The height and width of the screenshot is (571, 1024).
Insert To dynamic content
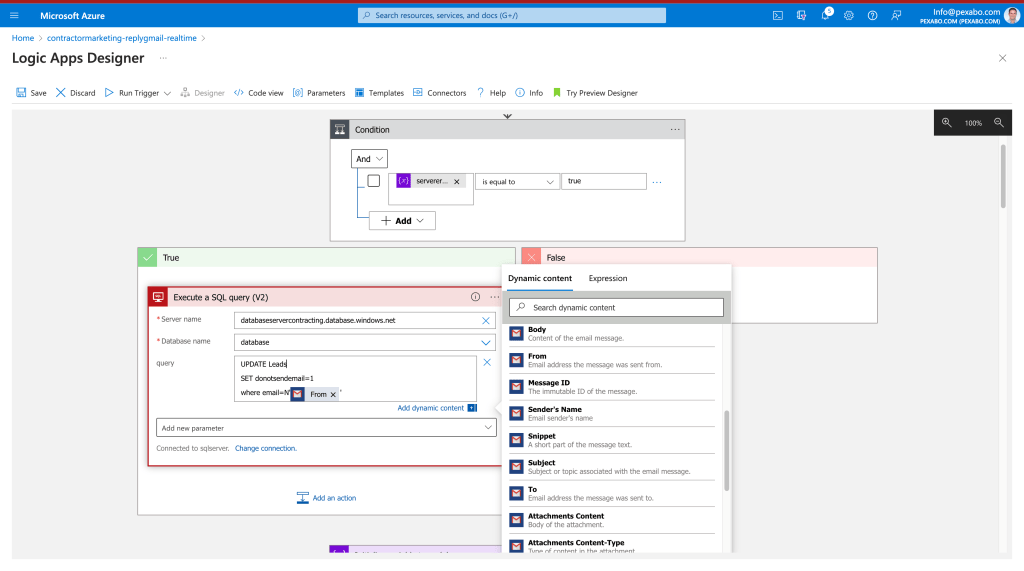pos(612,493)
